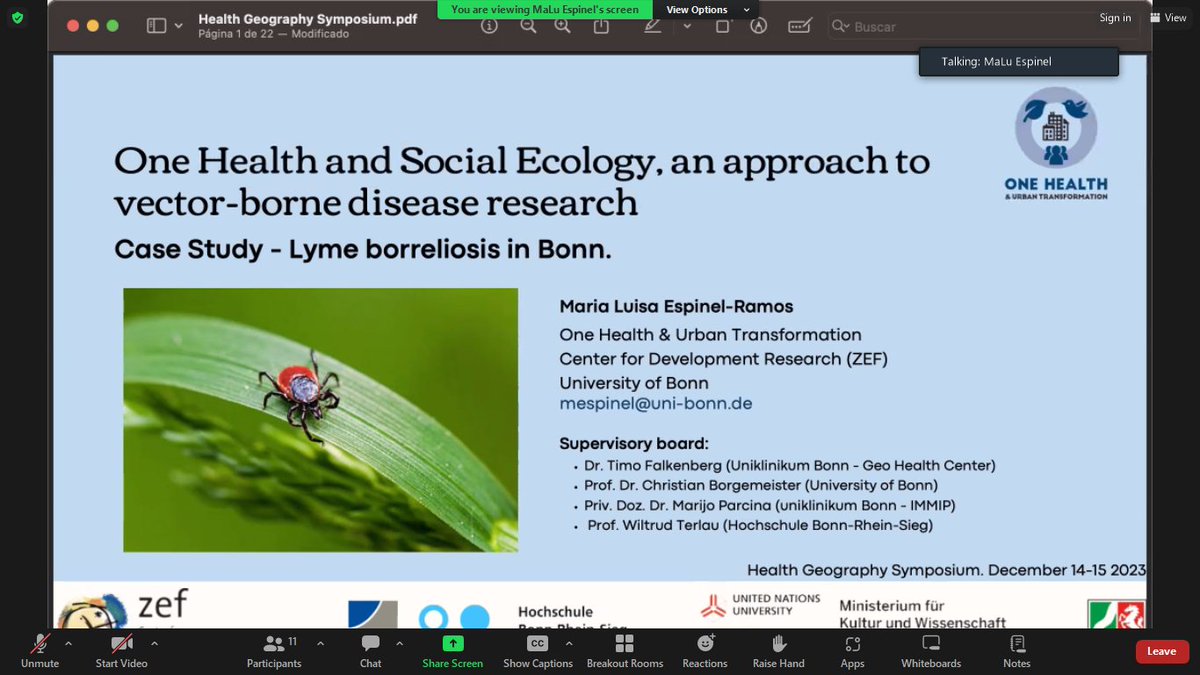This screenshot has height=675, width=1200.
Task: Click the green Share Screen icon
Action: coord(452,643)
